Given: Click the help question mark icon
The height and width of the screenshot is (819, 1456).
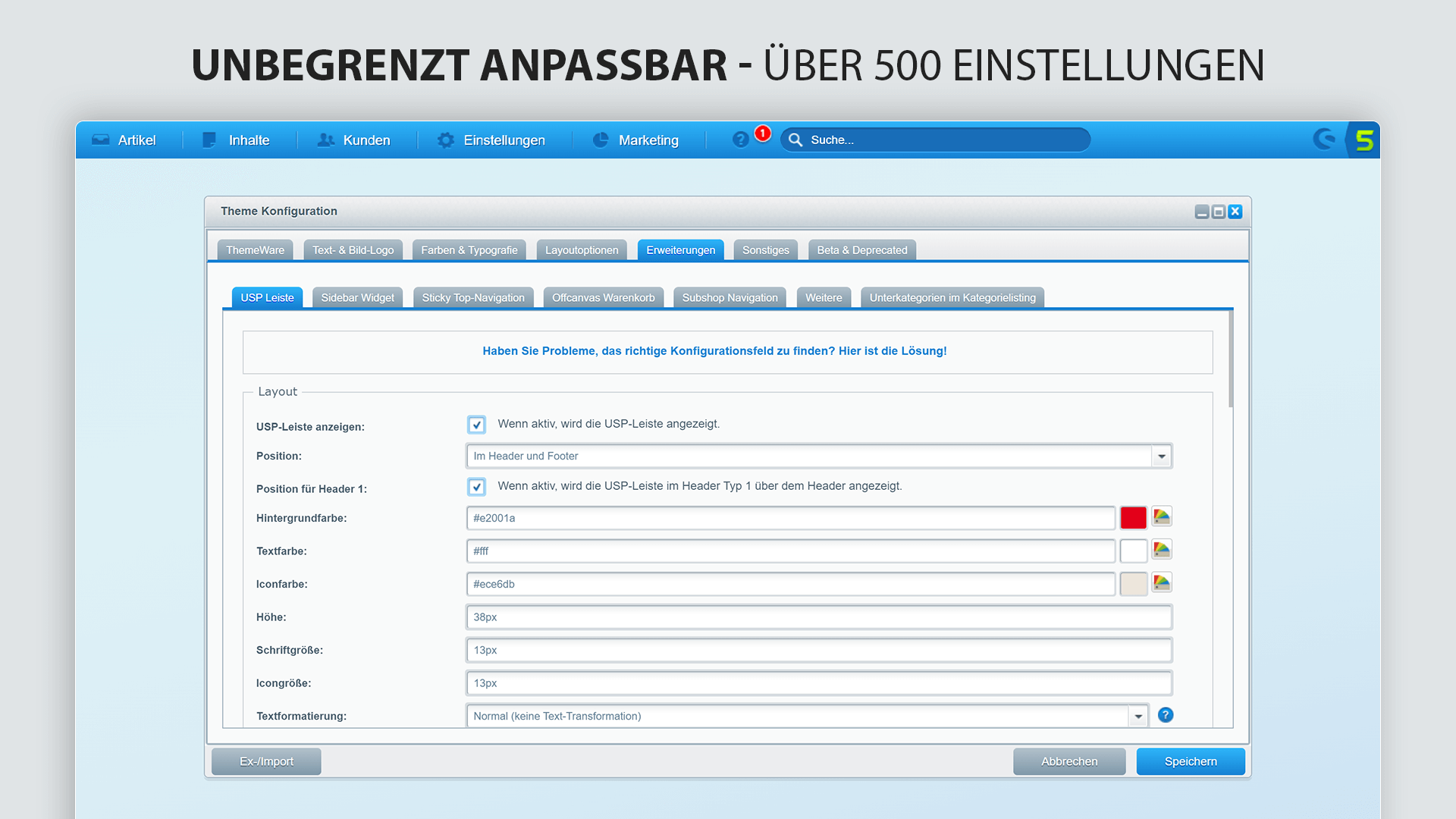Looking at the screenshot, I should pyautogui.click(x=1165, y=715).
